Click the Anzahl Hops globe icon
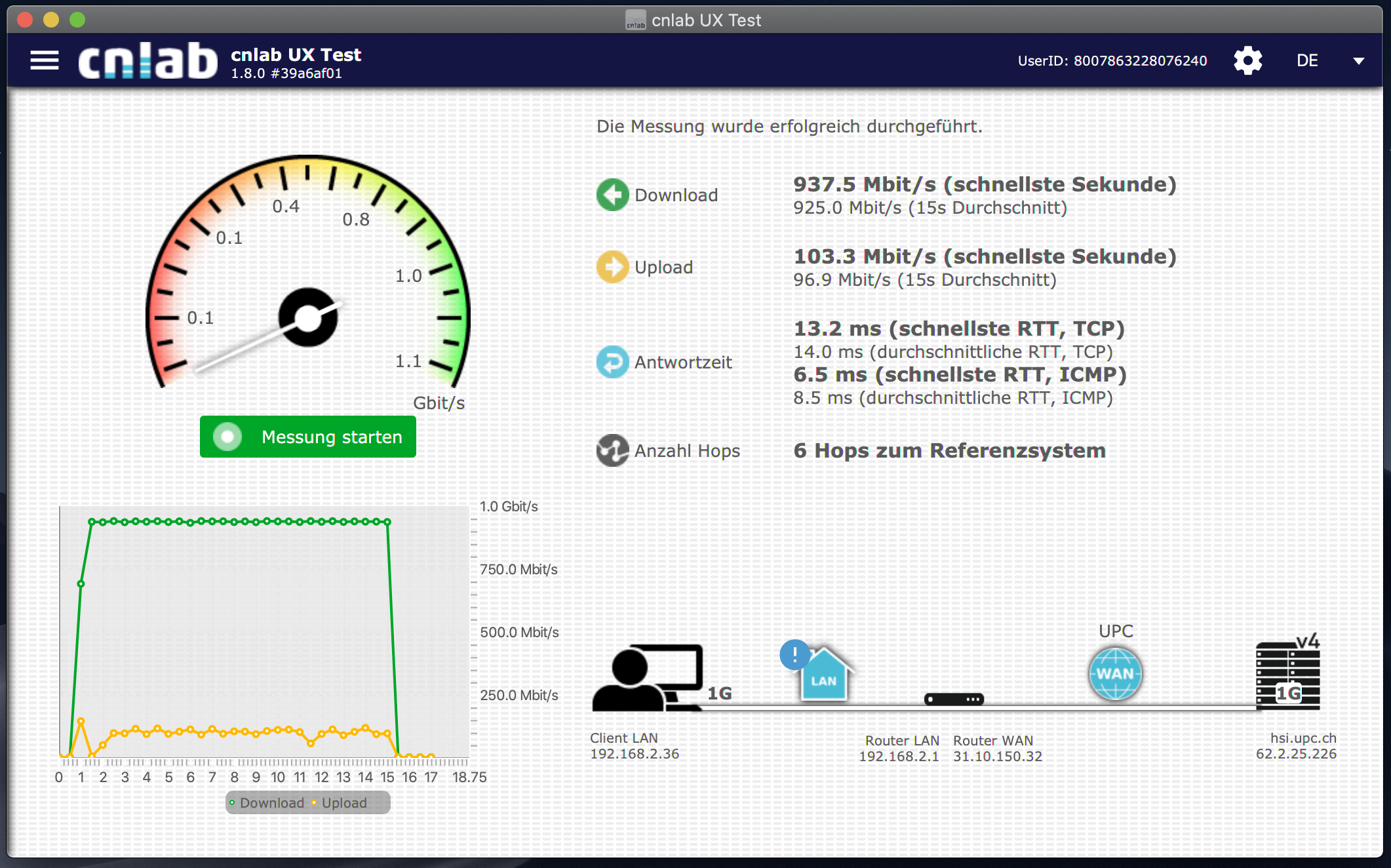 [612, 450]
